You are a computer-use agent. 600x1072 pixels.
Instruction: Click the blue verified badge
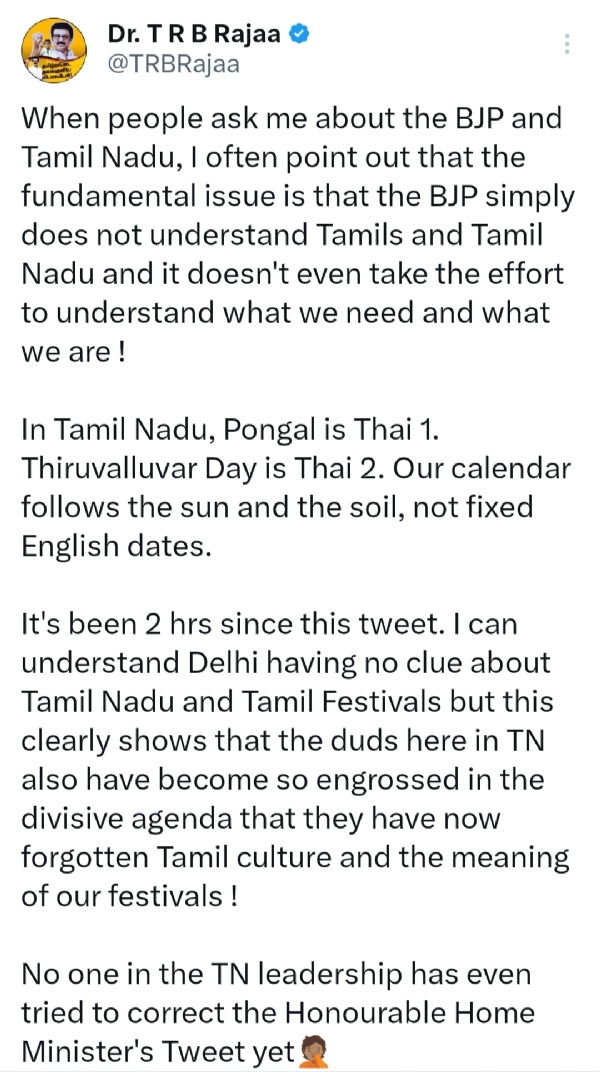coord(299,35)
